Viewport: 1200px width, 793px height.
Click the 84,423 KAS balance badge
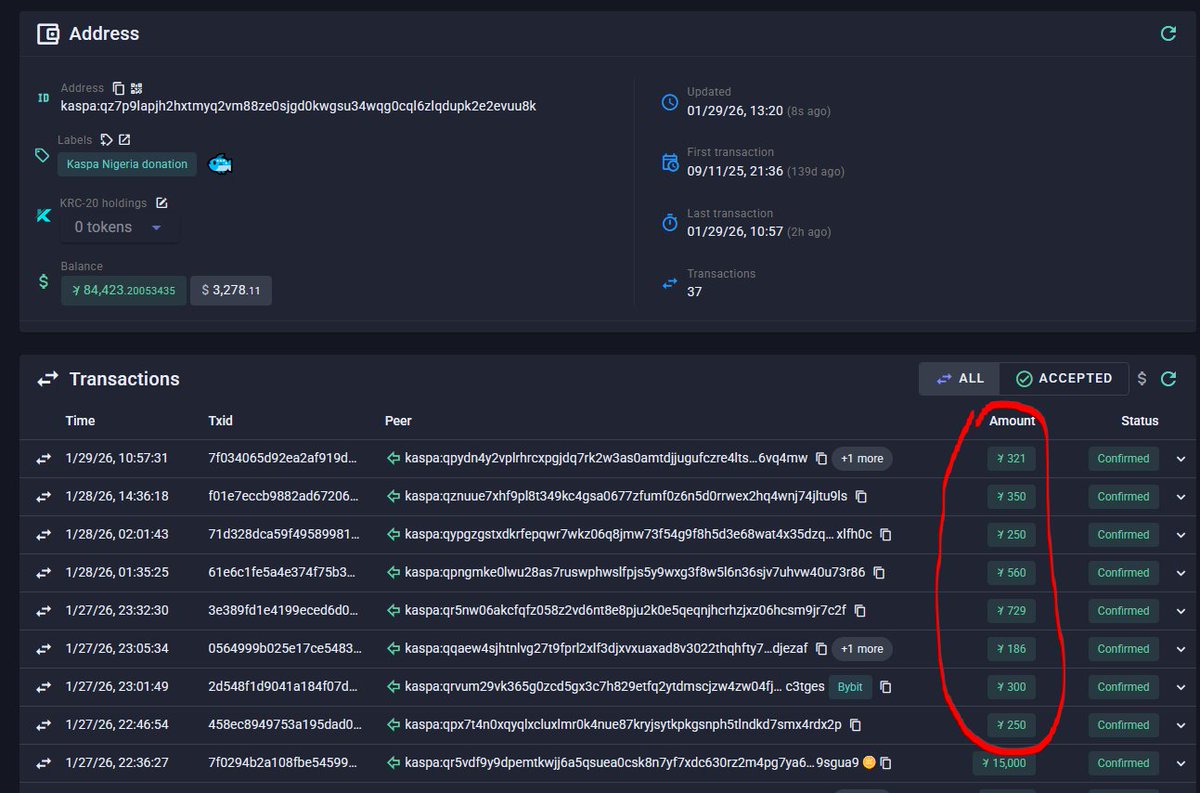[x=123, y=290]
